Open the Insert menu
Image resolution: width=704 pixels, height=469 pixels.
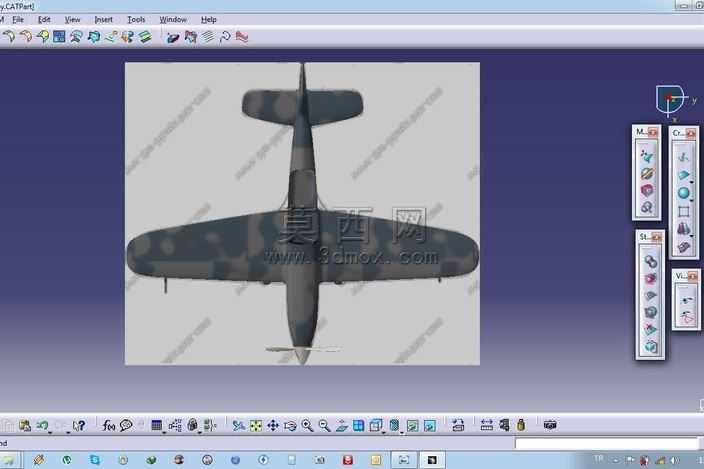pyautogui.click(x=103, y=20)
